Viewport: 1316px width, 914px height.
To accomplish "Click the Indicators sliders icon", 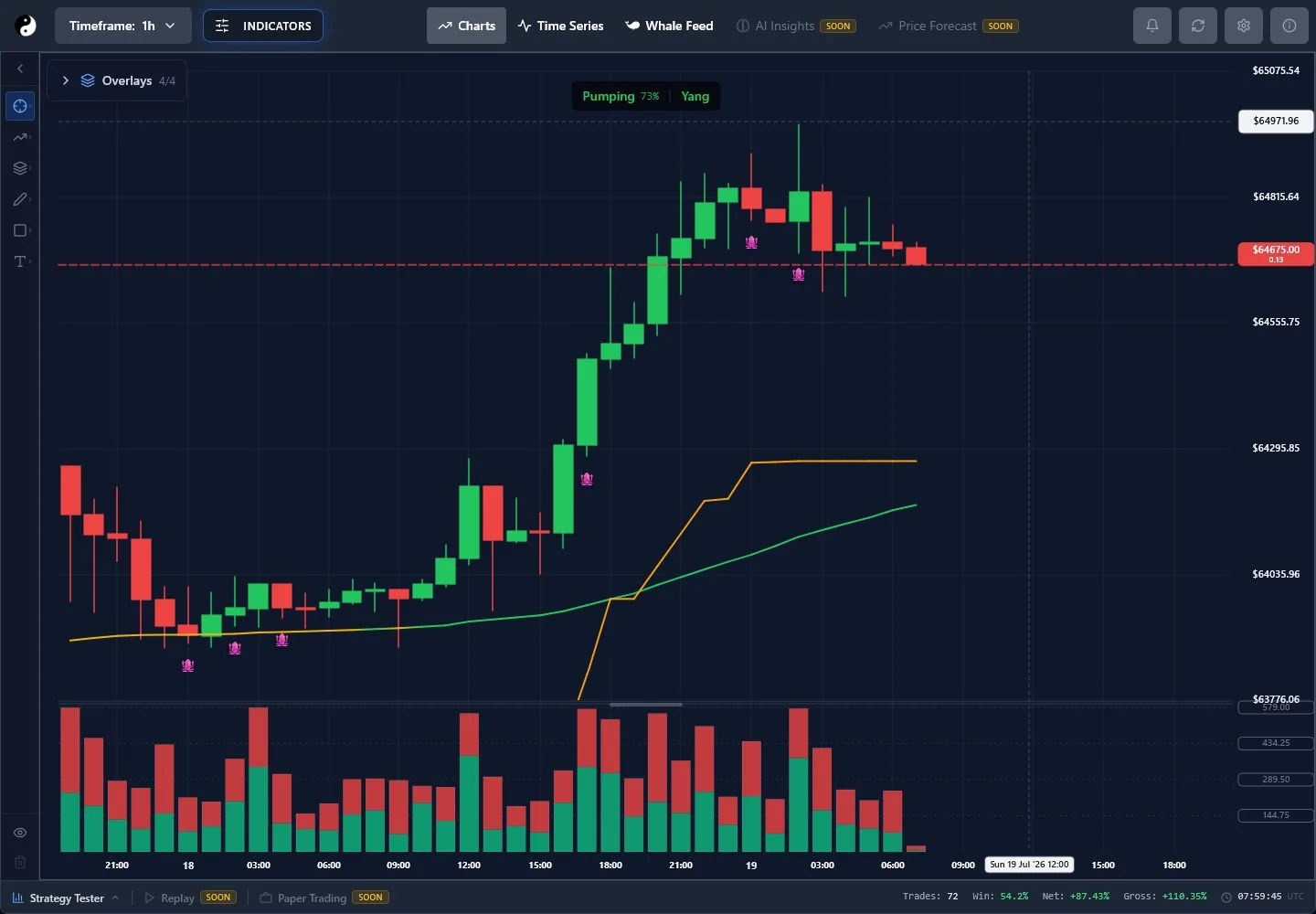I will tap(222, 26).
